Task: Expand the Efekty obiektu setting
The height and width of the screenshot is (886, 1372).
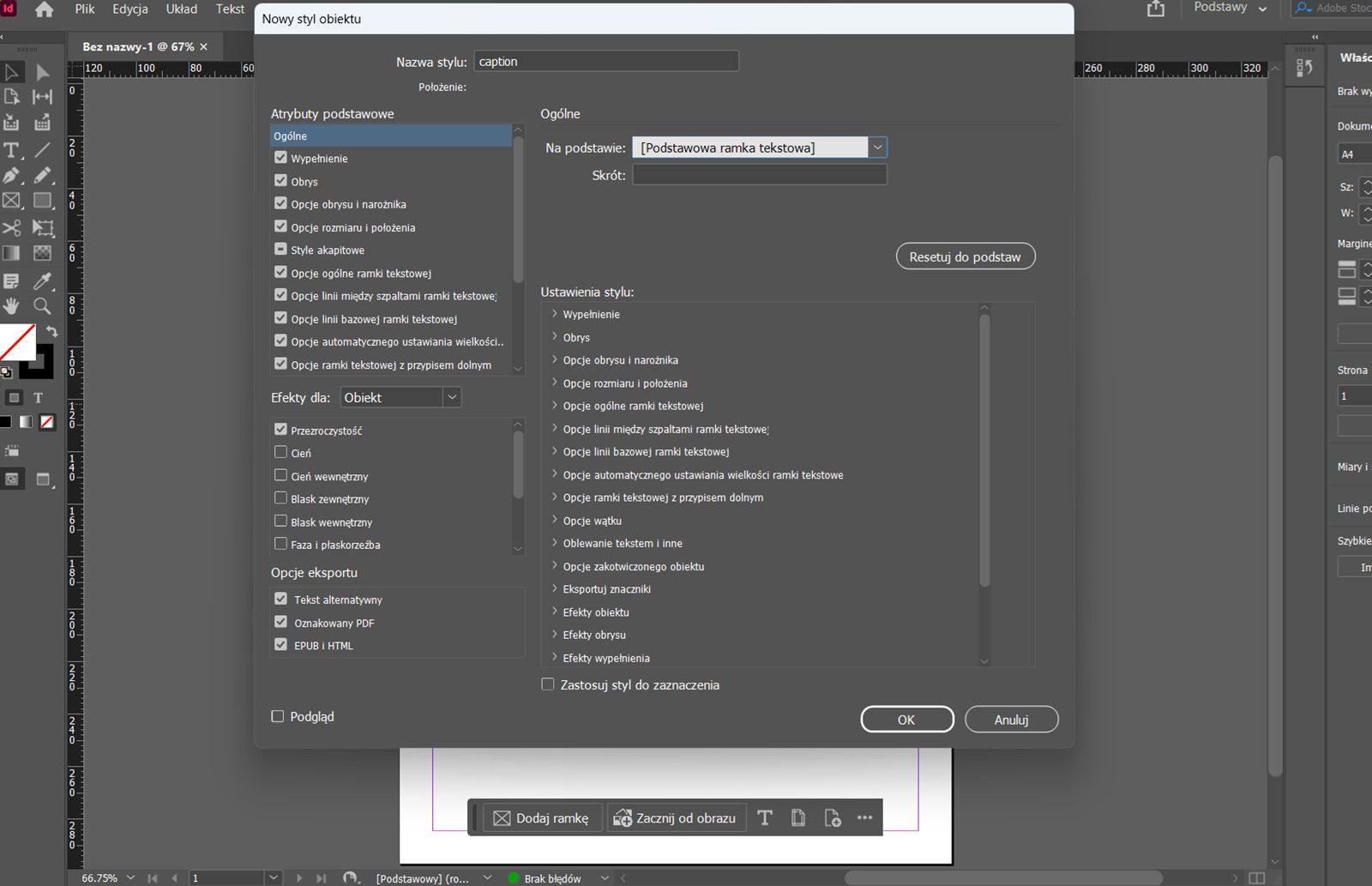Action: coord(555,612)
